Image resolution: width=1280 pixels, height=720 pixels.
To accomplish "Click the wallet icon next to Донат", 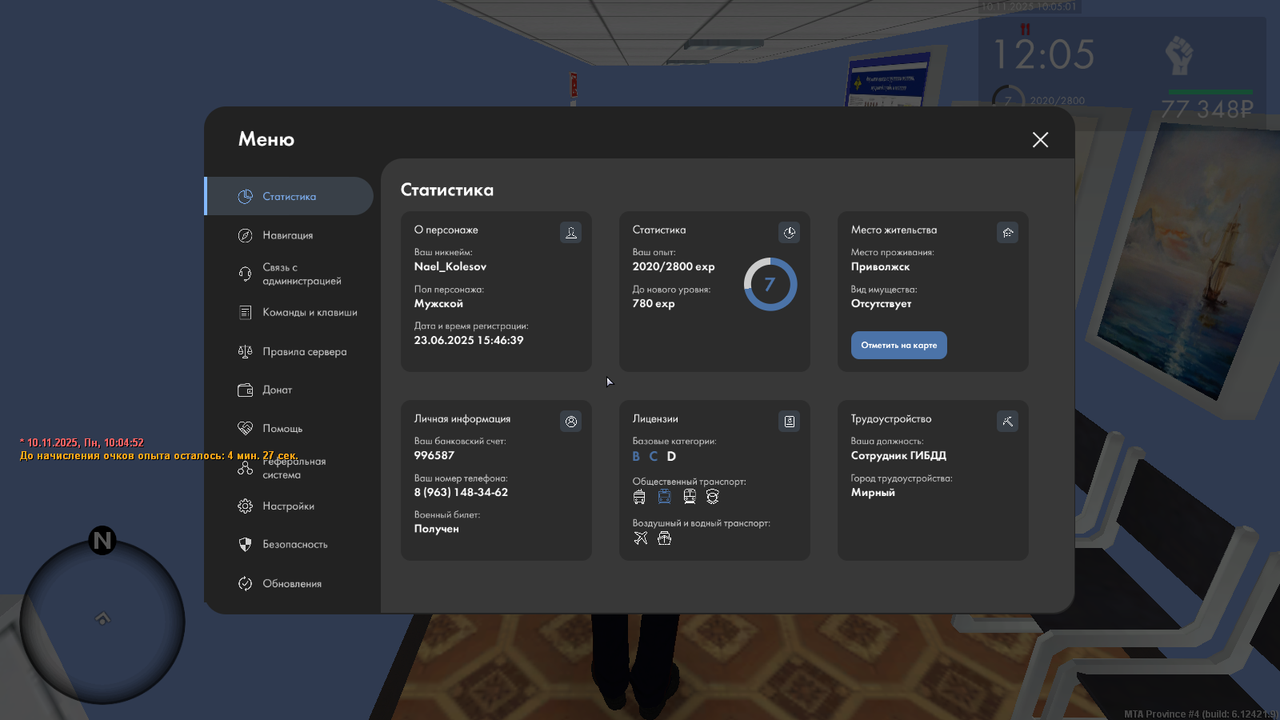I will (245, 390).
